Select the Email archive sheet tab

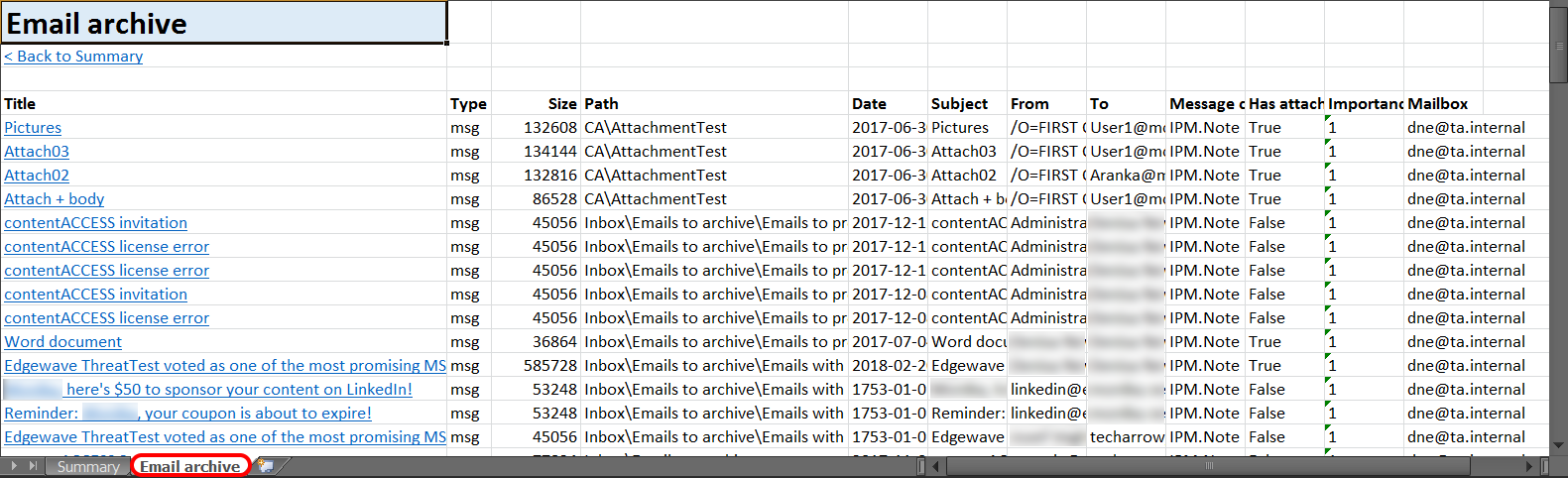point(189,467)
